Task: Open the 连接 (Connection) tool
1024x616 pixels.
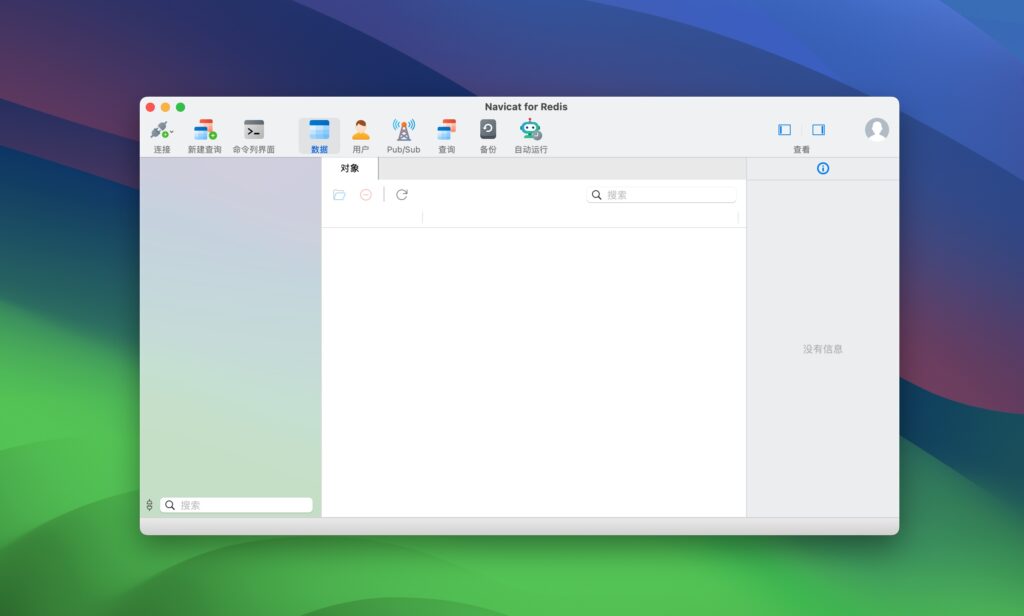Action: coord(160,130)
